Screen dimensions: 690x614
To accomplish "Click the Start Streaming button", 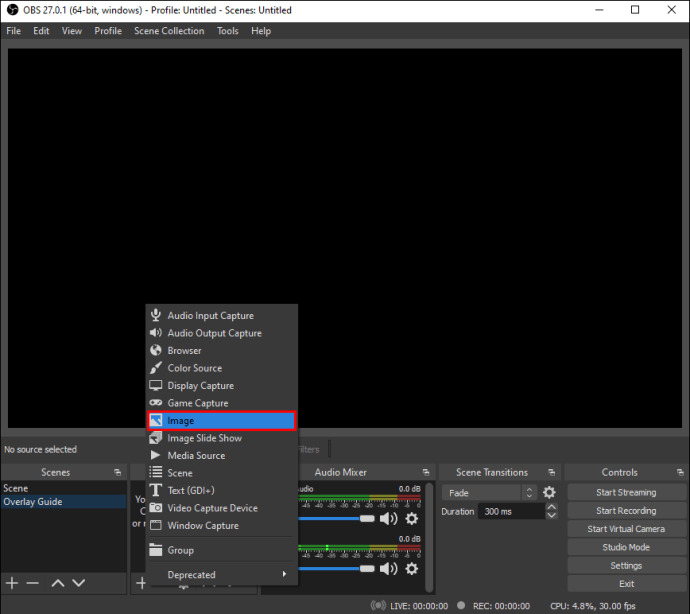I will (626, 493).
